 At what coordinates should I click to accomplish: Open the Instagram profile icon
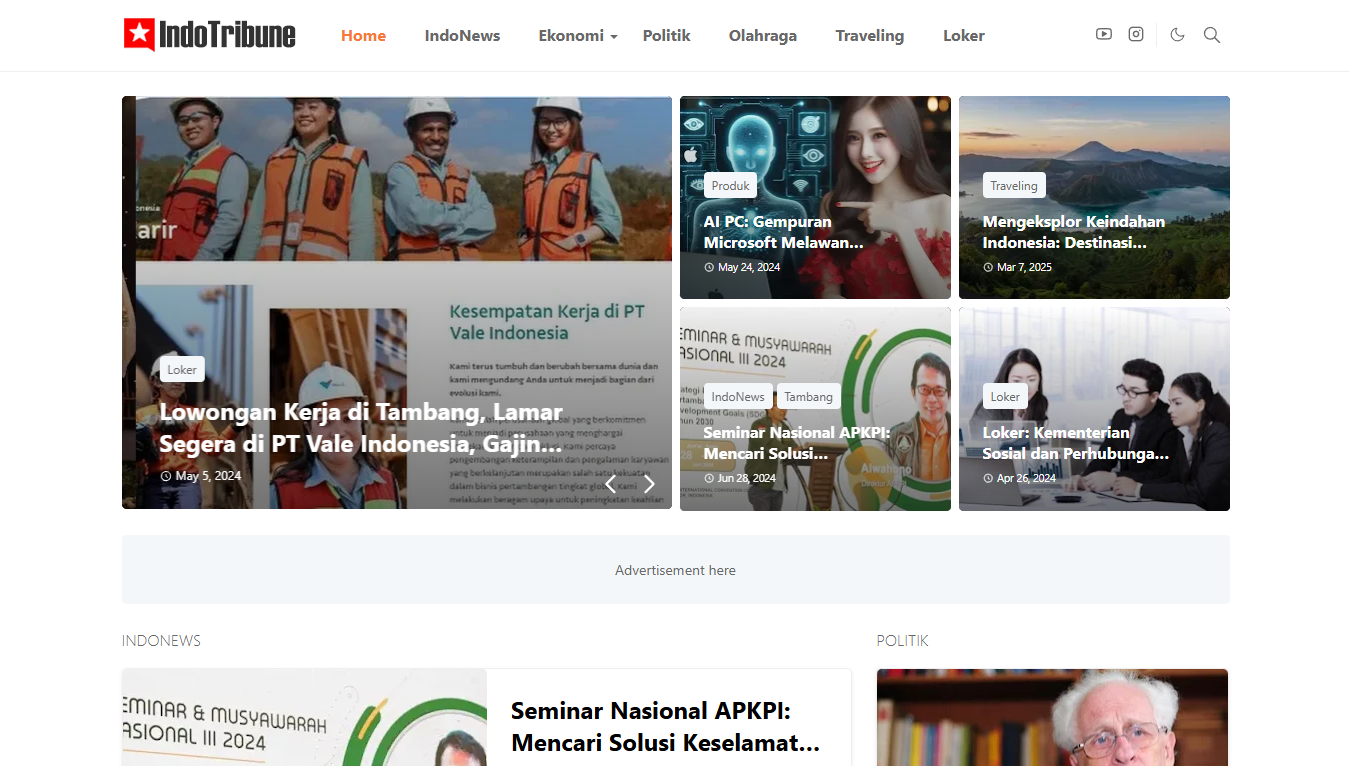1136,34
